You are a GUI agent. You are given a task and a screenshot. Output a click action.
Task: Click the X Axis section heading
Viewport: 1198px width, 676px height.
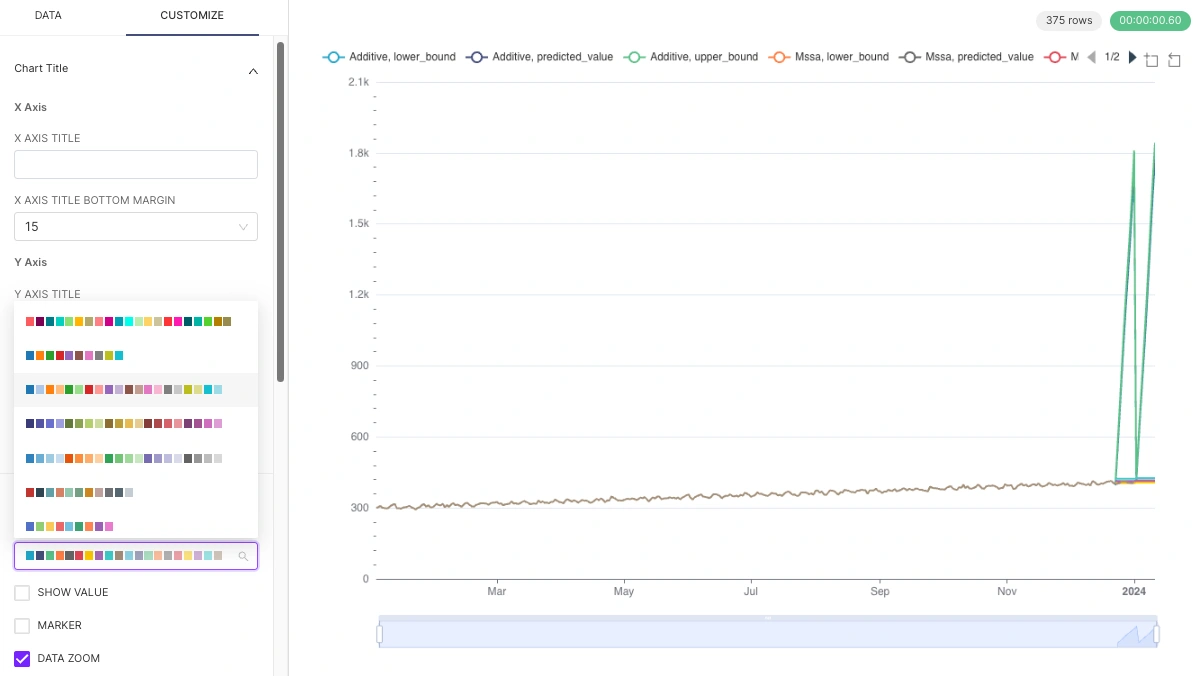(x=31, y=108)
